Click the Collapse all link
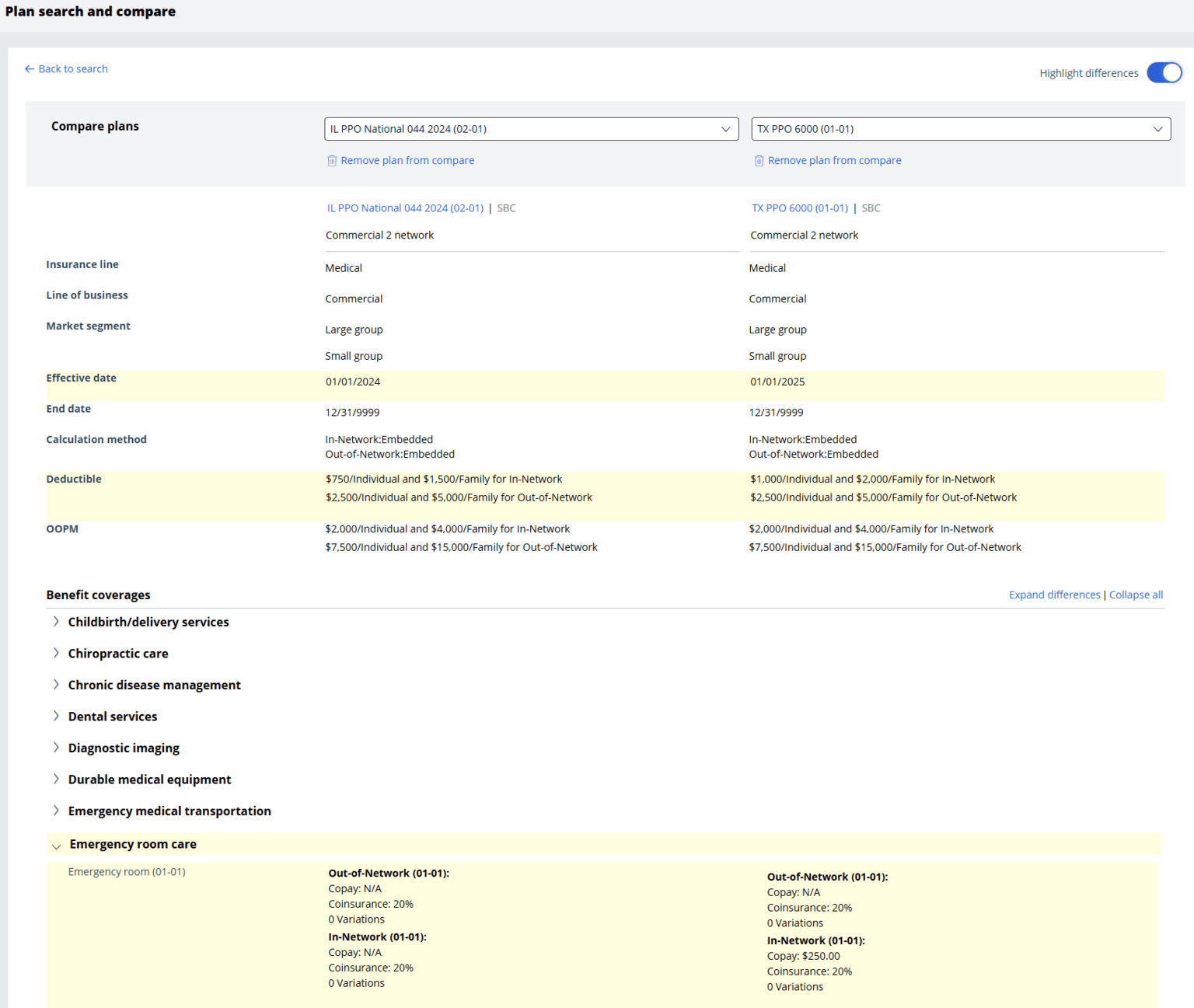The height and width of the screenshot is (1008, 1194). [1136, 595]
